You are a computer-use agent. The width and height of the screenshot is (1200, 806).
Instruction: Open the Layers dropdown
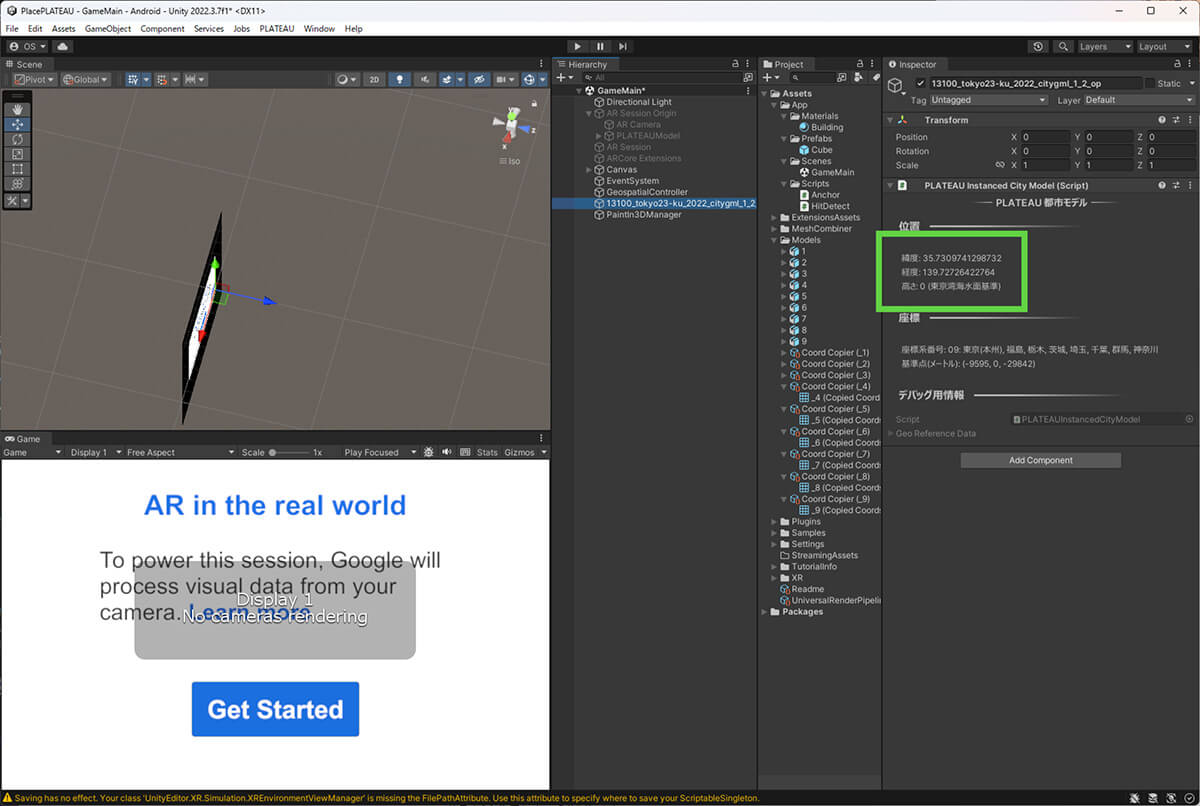[1105, 46]
